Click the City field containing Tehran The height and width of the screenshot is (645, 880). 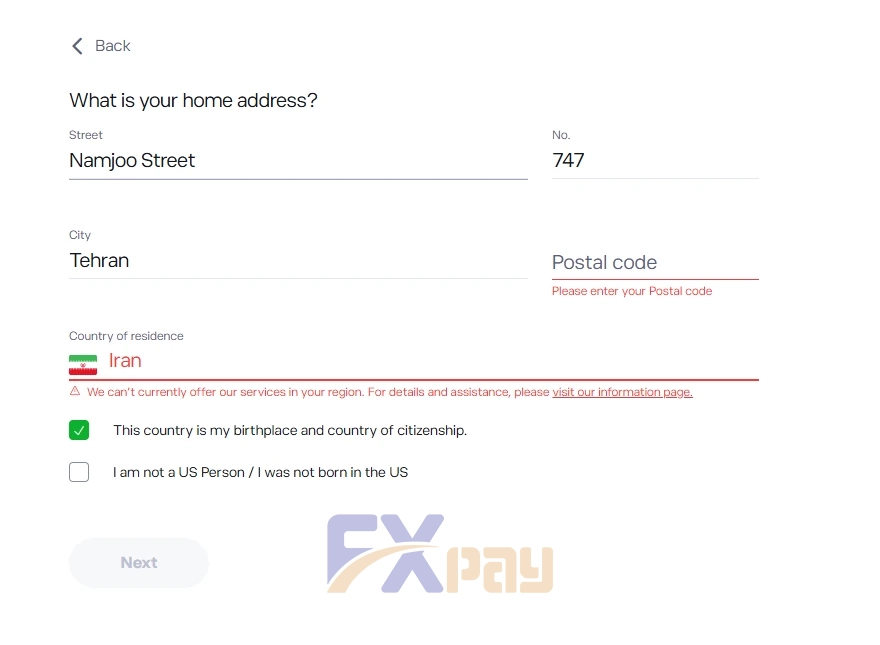coord(297,261)
